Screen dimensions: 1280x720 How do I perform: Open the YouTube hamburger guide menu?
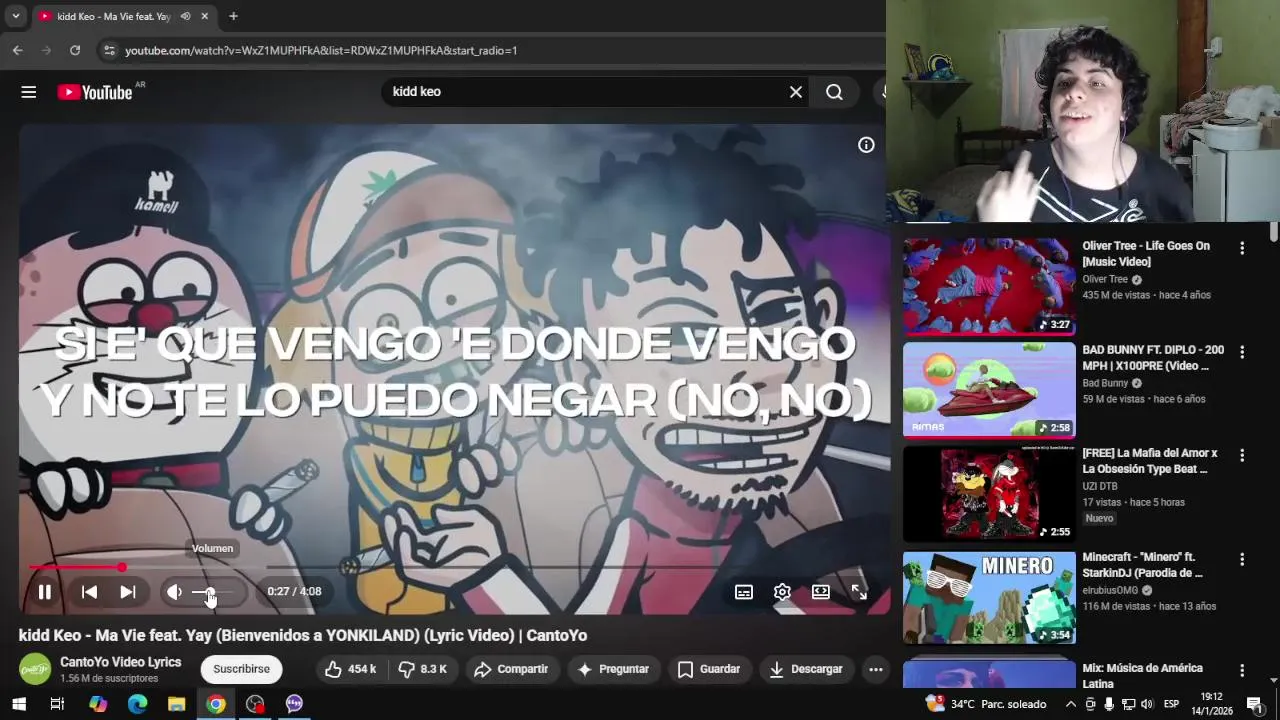28,92
